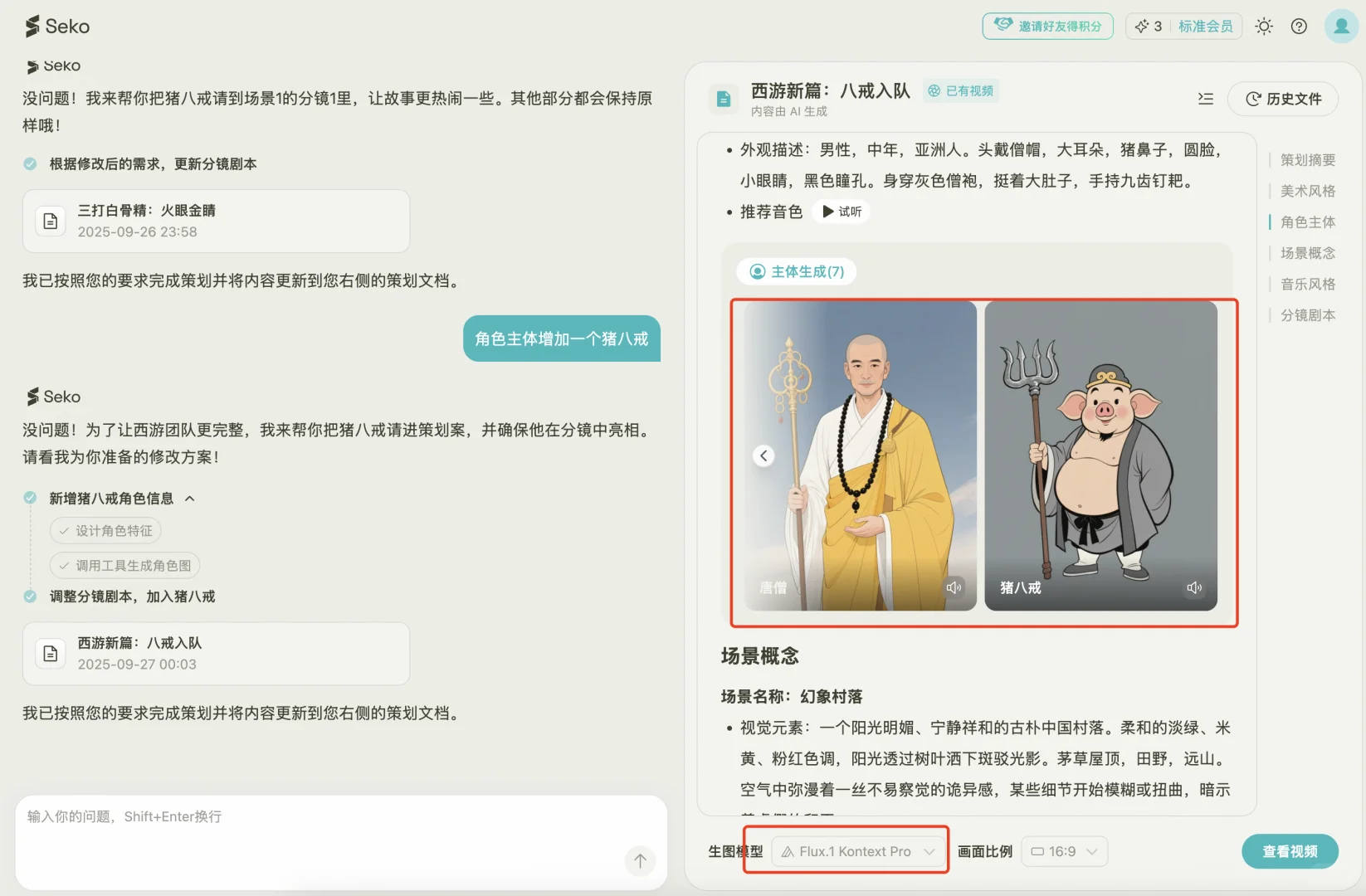Select the 猪八戒 character image
Viewport: 1366px width, 896px height.
(x=1100, y=455)
